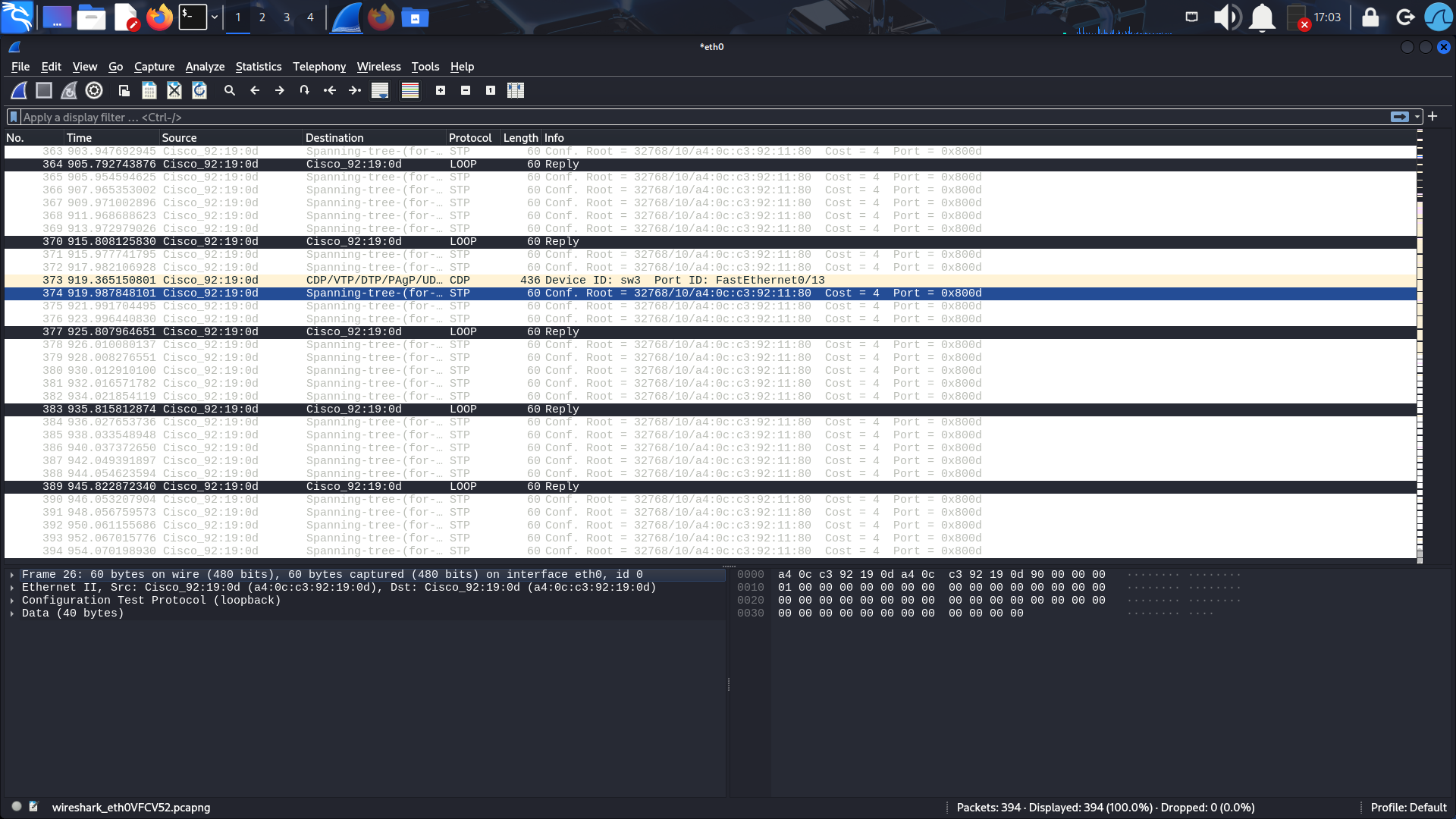Switch to workspace 4
Image resolution: width=1456 pixels, height=819 pixels.
[x=310, y=17]
